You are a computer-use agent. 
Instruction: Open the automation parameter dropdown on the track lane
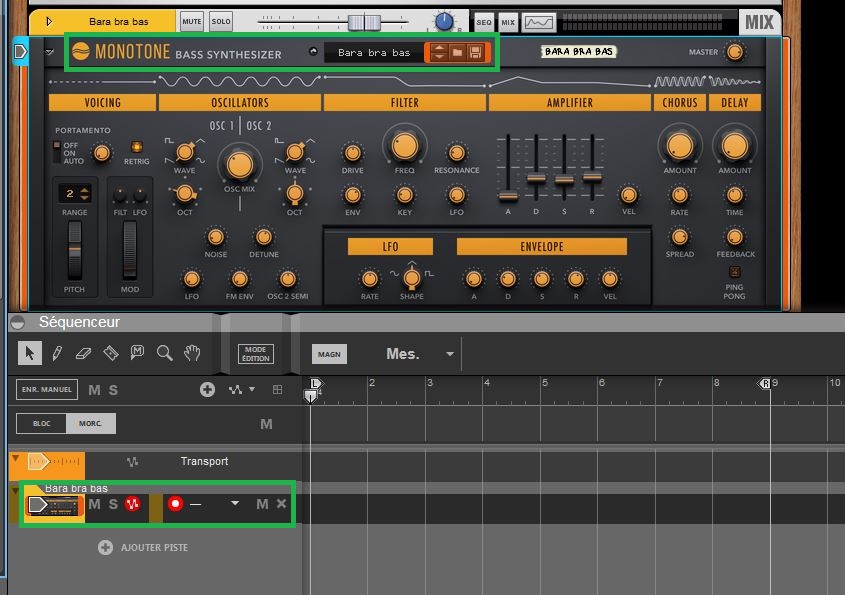click(234, 503)
